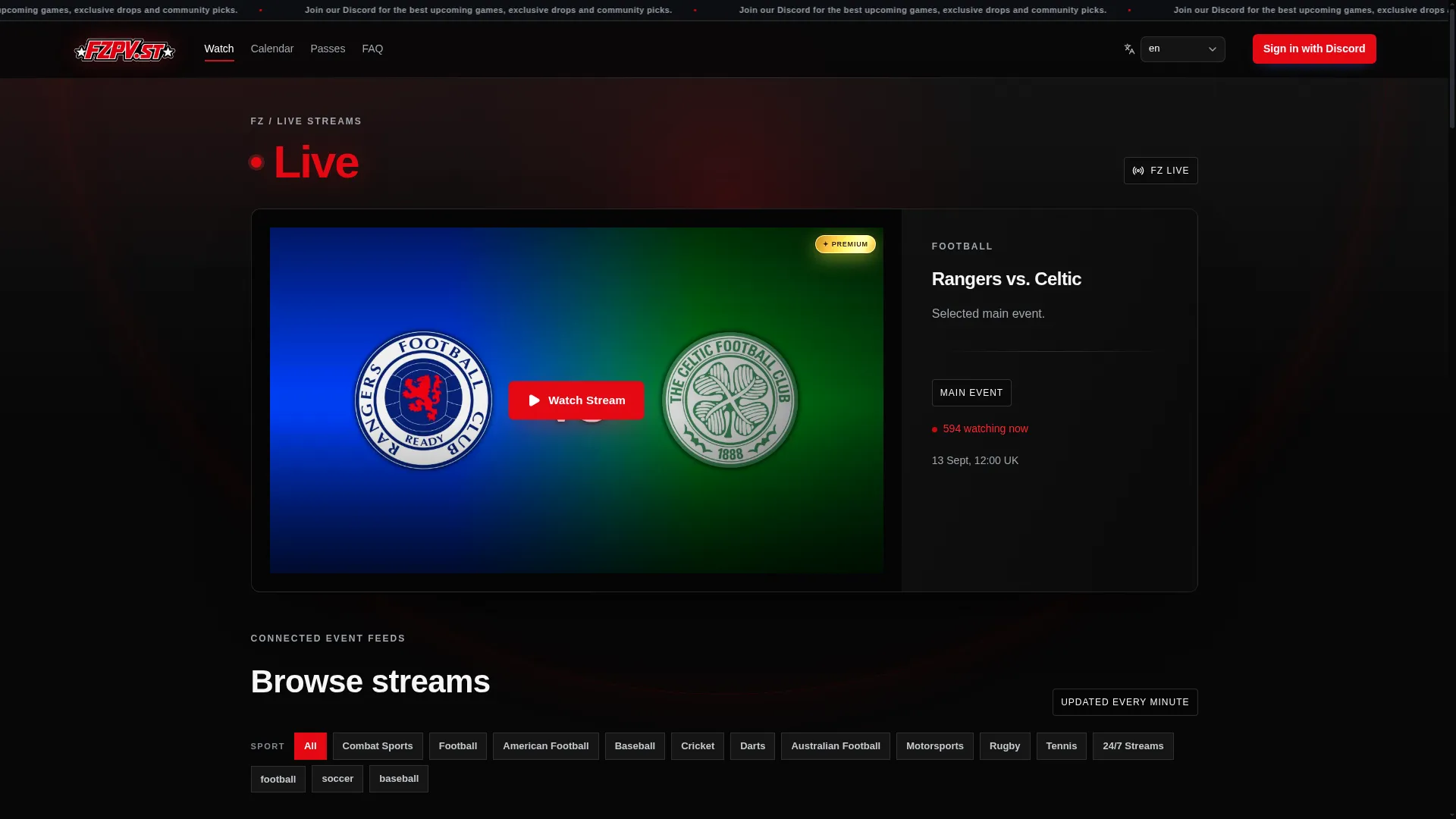This screenshot has height=819, width=1456.
Task: Filter streams by Cricket
Action: 698,746
